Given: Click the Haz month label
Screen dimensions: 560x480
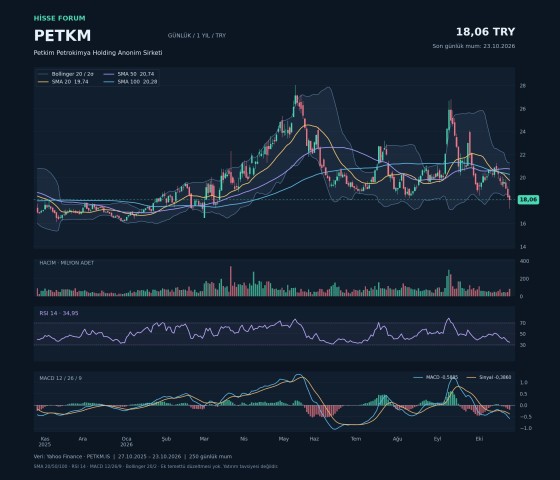Looking at the screenshot, I should (x=314, y=439).
